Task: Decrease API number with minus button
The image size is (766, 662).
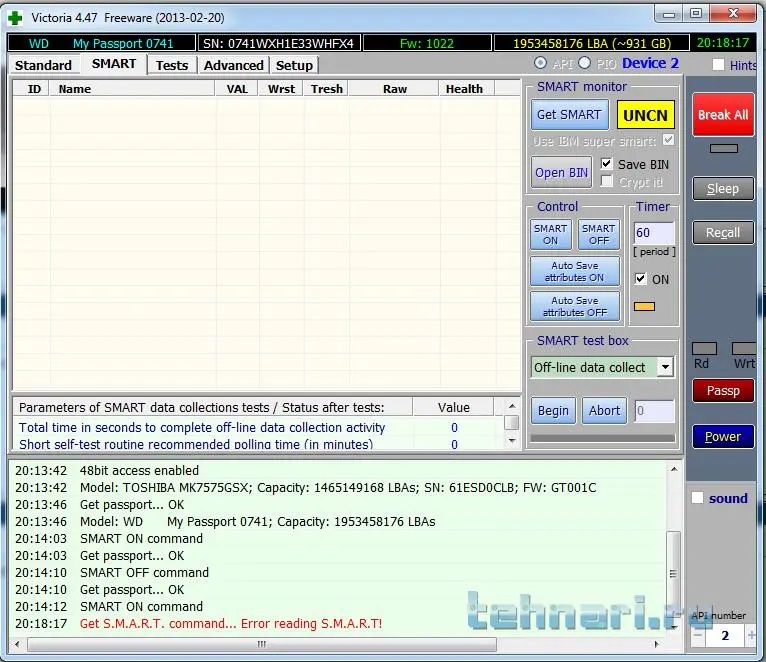Action: coord(698,635)
